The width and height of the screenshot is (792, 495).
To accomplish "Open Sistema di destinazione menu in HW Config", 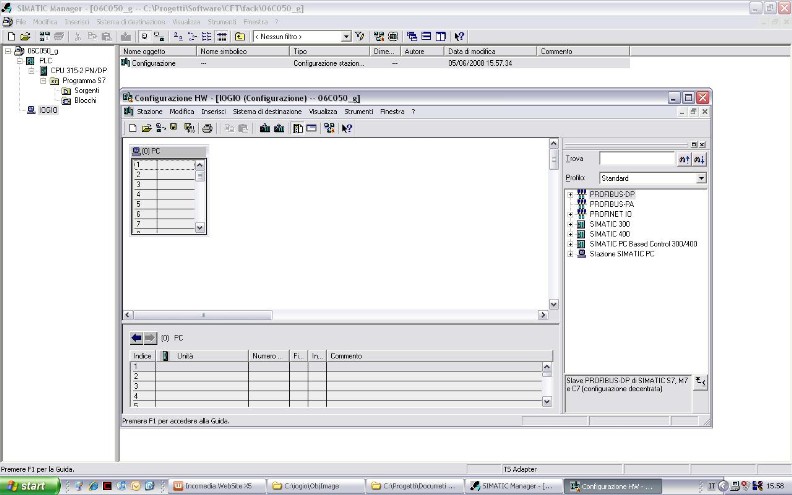I will [267, 112].
